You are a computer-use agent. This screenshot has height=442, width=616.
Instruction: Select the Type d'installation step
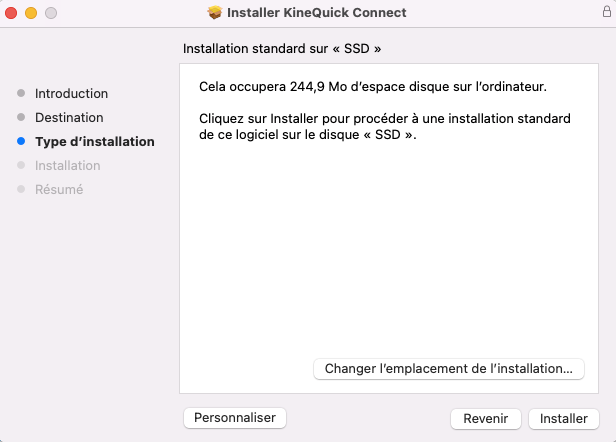click(95, 141)
